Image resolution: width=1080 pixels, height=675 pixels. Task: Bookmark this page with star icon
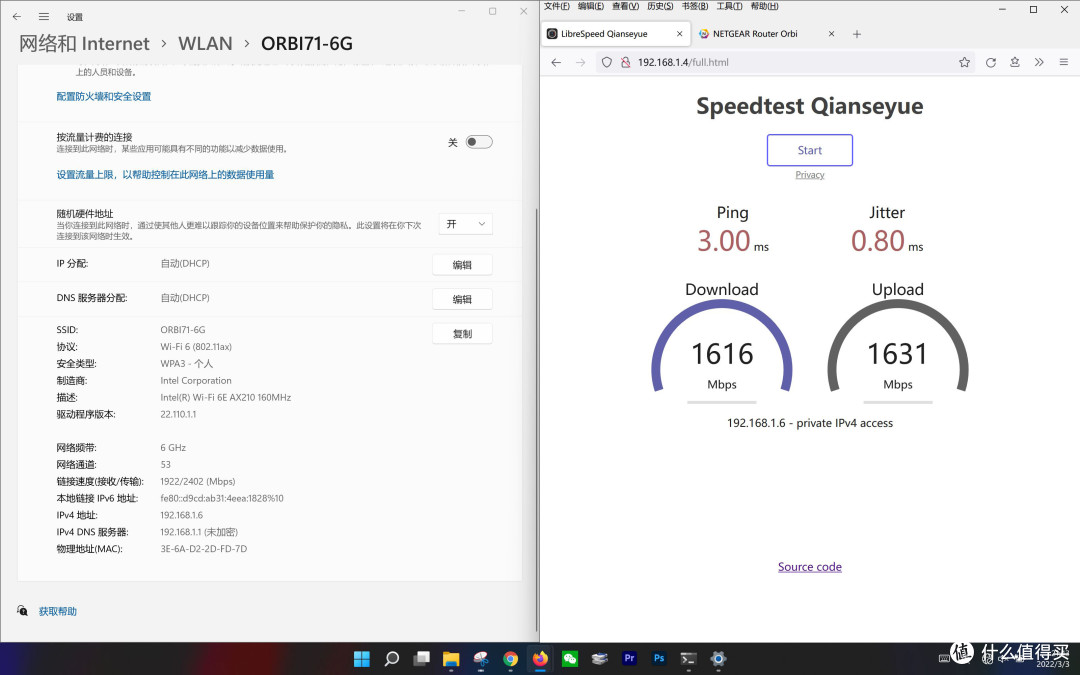[x=964, y=62]
